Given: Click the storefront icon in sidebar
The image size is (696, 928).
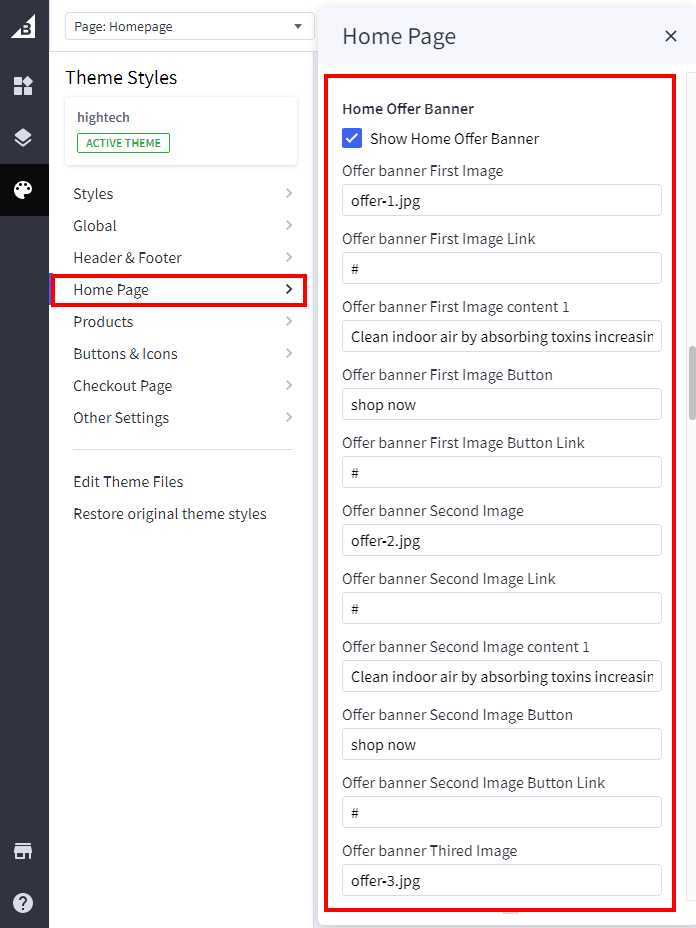Looking at the screenshot, I should (23, 851).
